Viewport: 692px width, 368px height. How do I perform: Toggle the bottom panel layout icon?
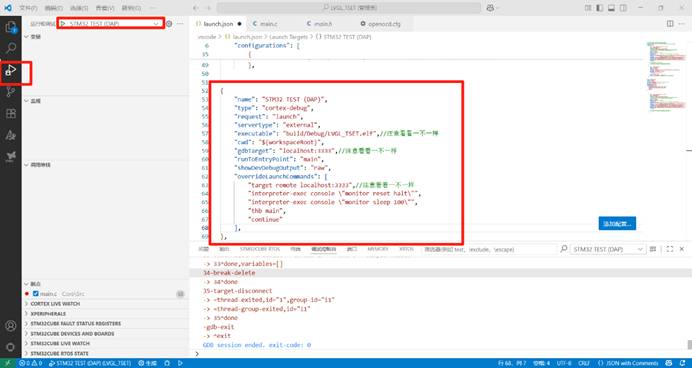611,8
